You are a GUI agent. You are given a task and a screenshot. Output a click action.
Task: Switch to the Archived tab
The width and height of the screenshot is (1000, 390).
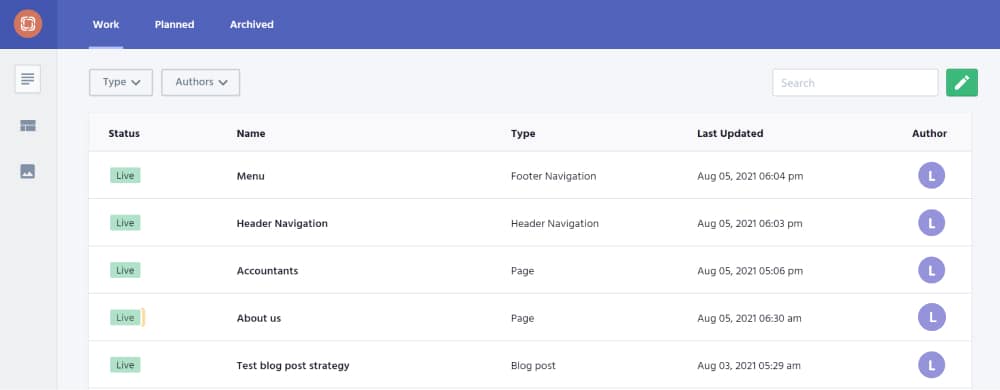[x=252, y=24]
